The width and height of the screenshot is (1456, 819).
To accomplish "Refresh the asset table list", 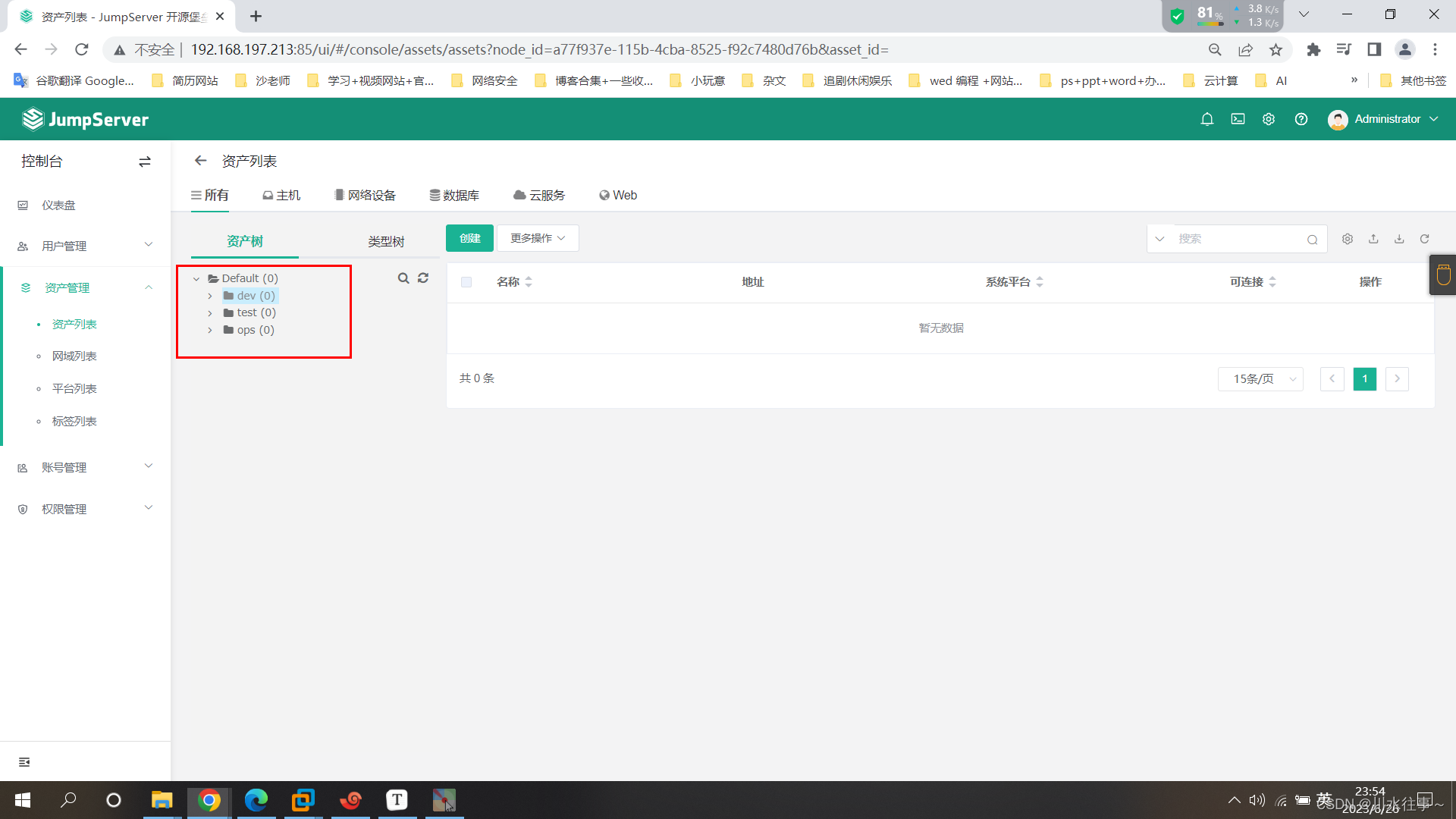I will (x=1425, y=239).
